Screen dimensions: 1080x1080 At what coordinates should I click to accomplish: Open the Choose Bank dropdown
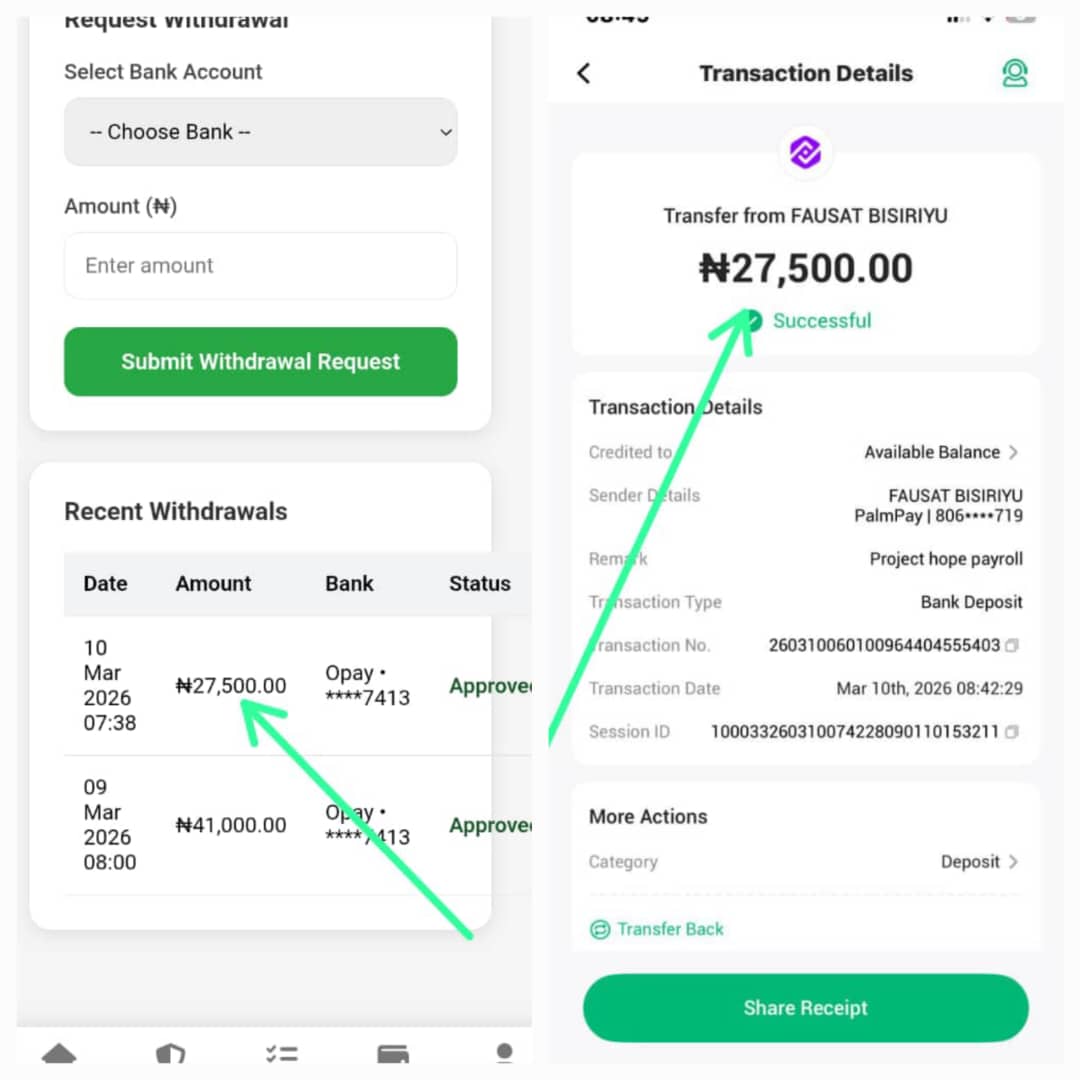pyautogui.click(x=261, y=132)
